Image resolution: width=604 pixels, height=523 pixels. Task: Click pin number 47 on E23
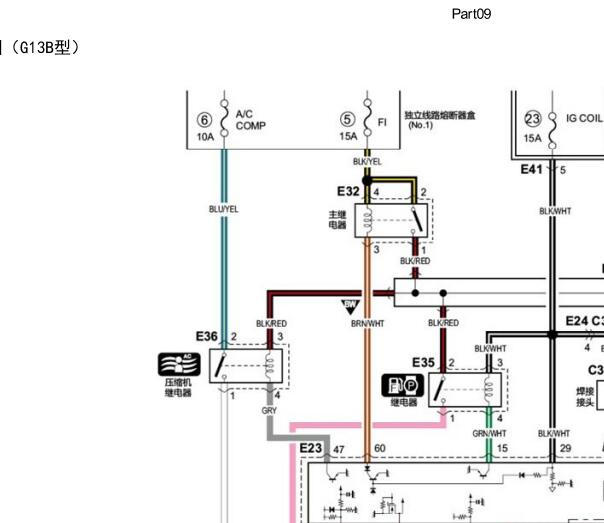(339, 449)
